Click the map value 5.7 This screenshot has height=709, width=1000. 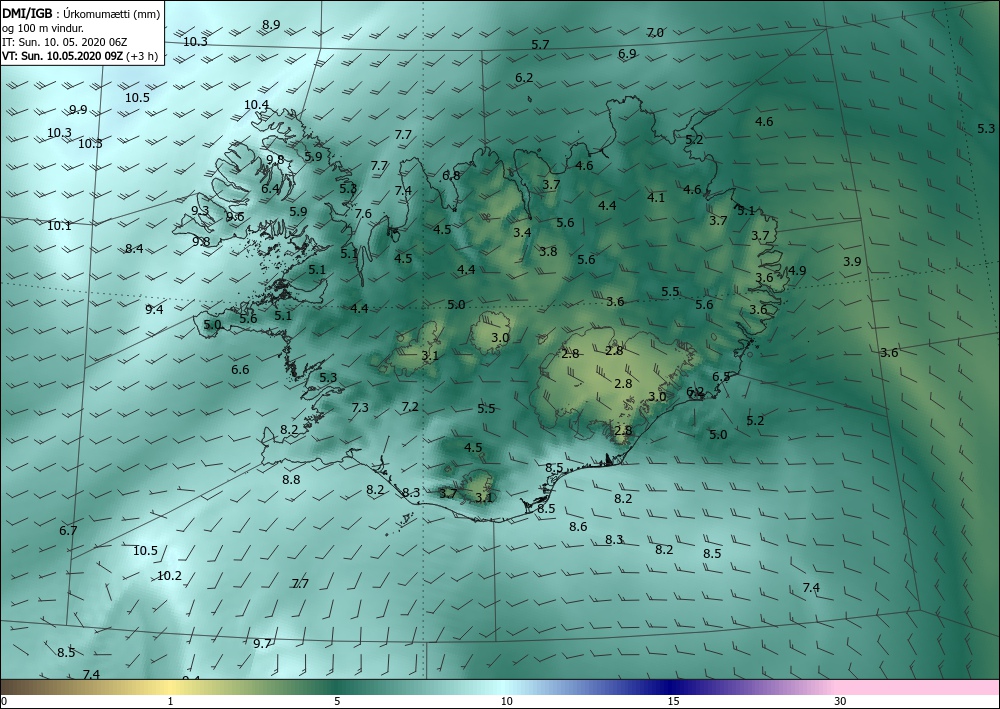tap(540, 44)
